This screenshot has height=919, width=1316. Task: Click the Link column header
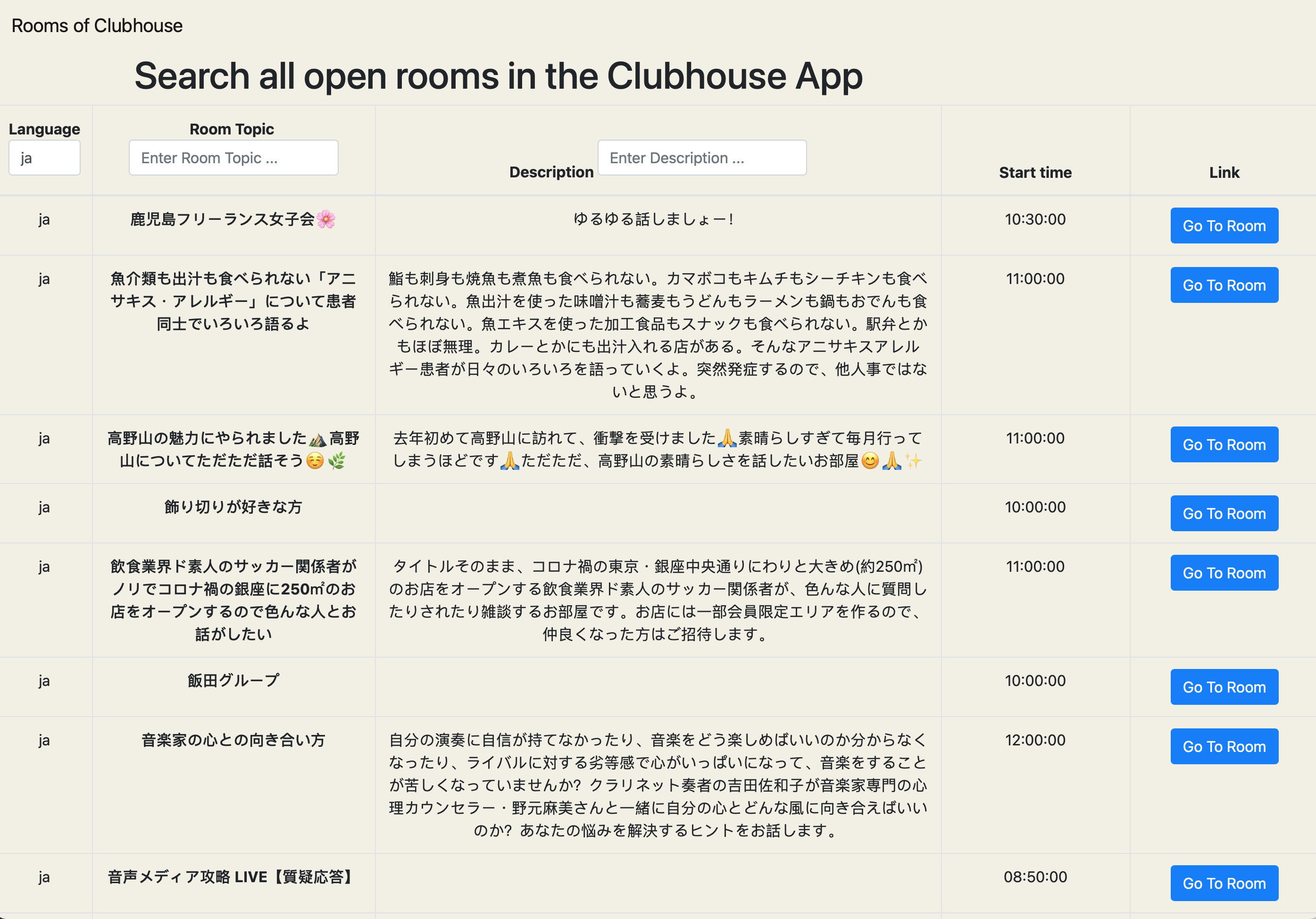tap(1224, 173)
